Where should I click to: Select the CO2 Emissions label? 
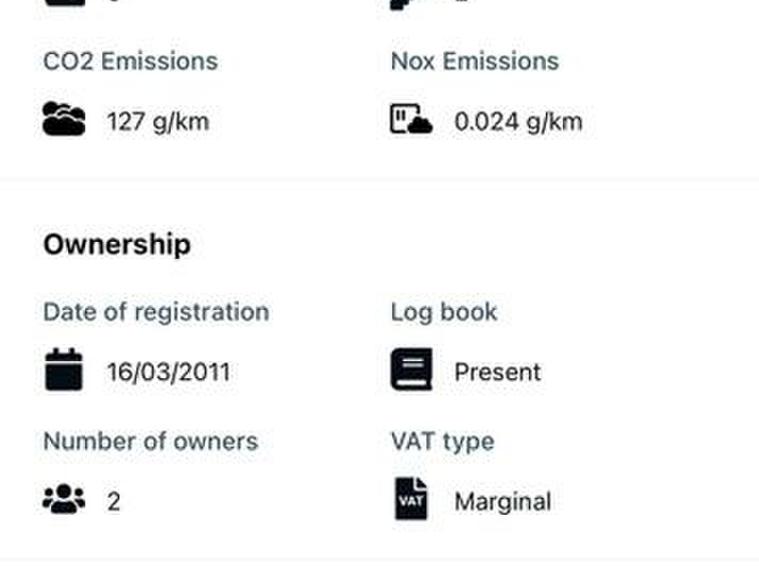pos(130,61)
